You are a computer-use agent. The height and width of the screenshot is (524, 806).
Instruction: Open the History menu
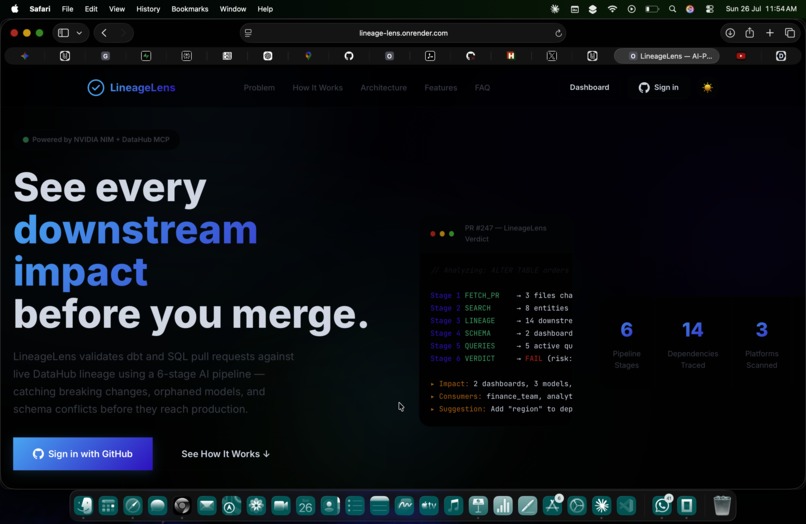coord(148,9)
